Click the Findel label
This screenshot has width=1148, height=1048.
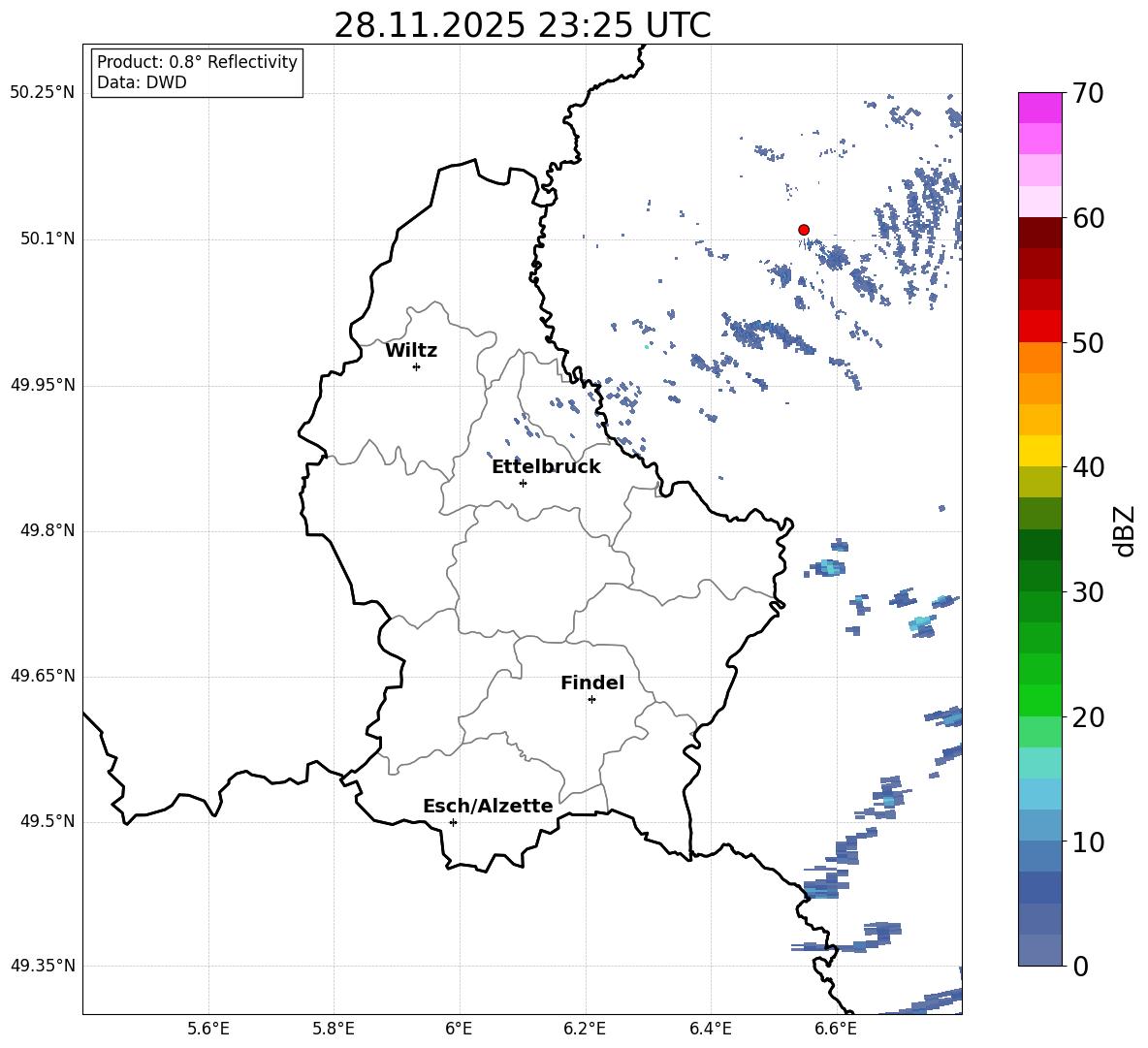click(592, 683)
